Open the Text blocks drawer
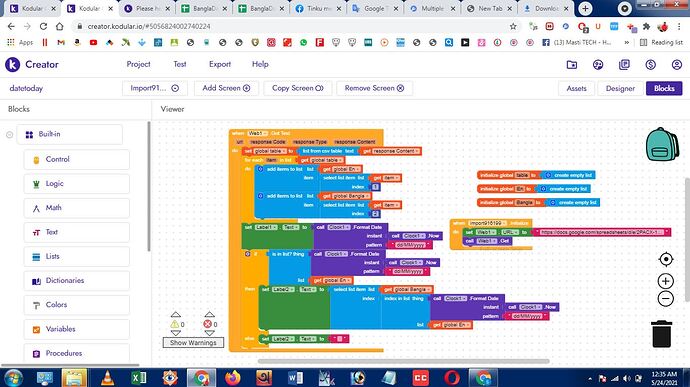This screenshot has height=387, width=690. pyautogui.click(x=76, y=232)
